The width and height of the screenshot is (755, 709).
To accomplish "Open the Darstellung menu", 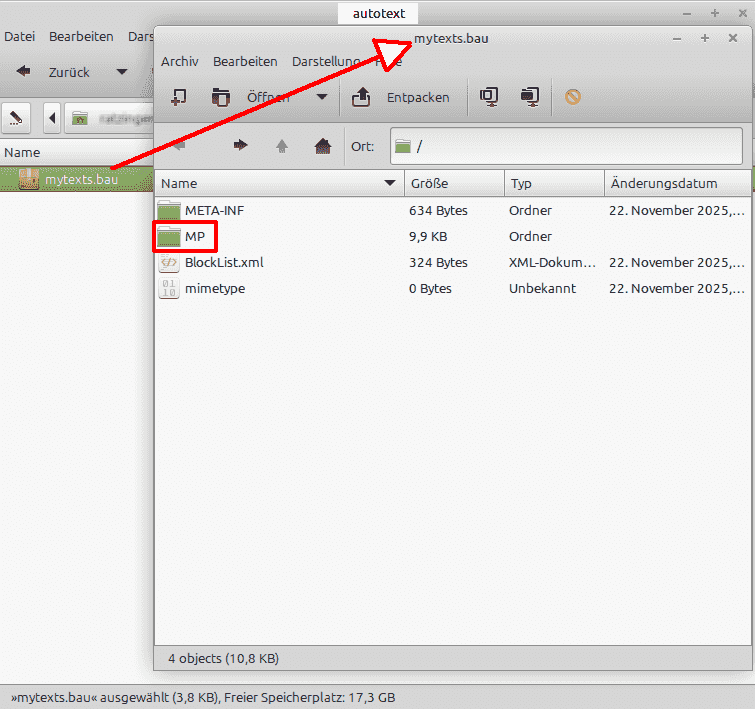I will point(326,61).
